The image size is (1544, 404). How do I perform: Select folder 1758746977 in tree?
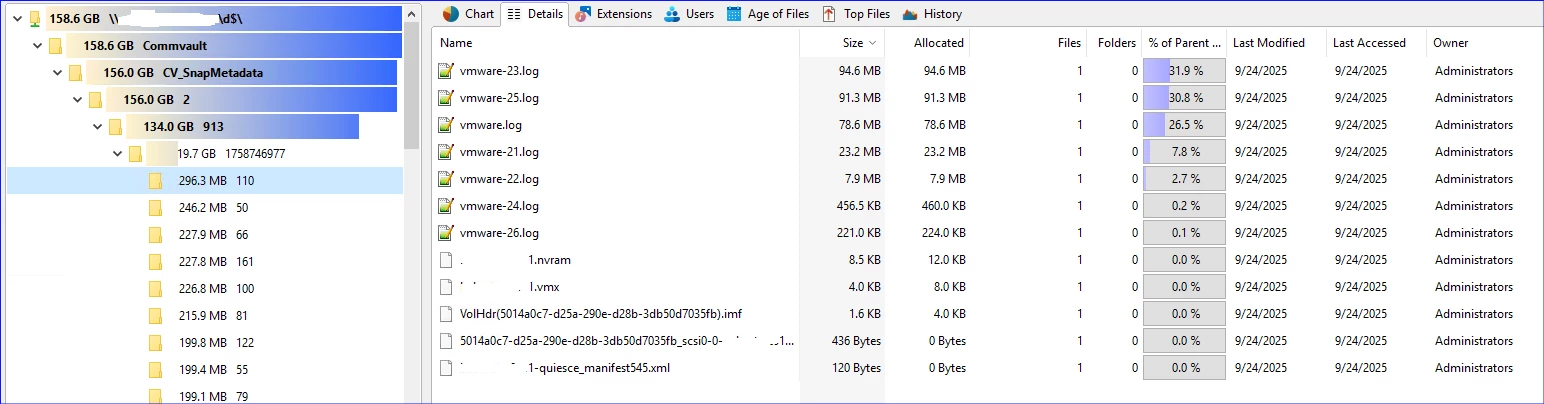[216, 154]
